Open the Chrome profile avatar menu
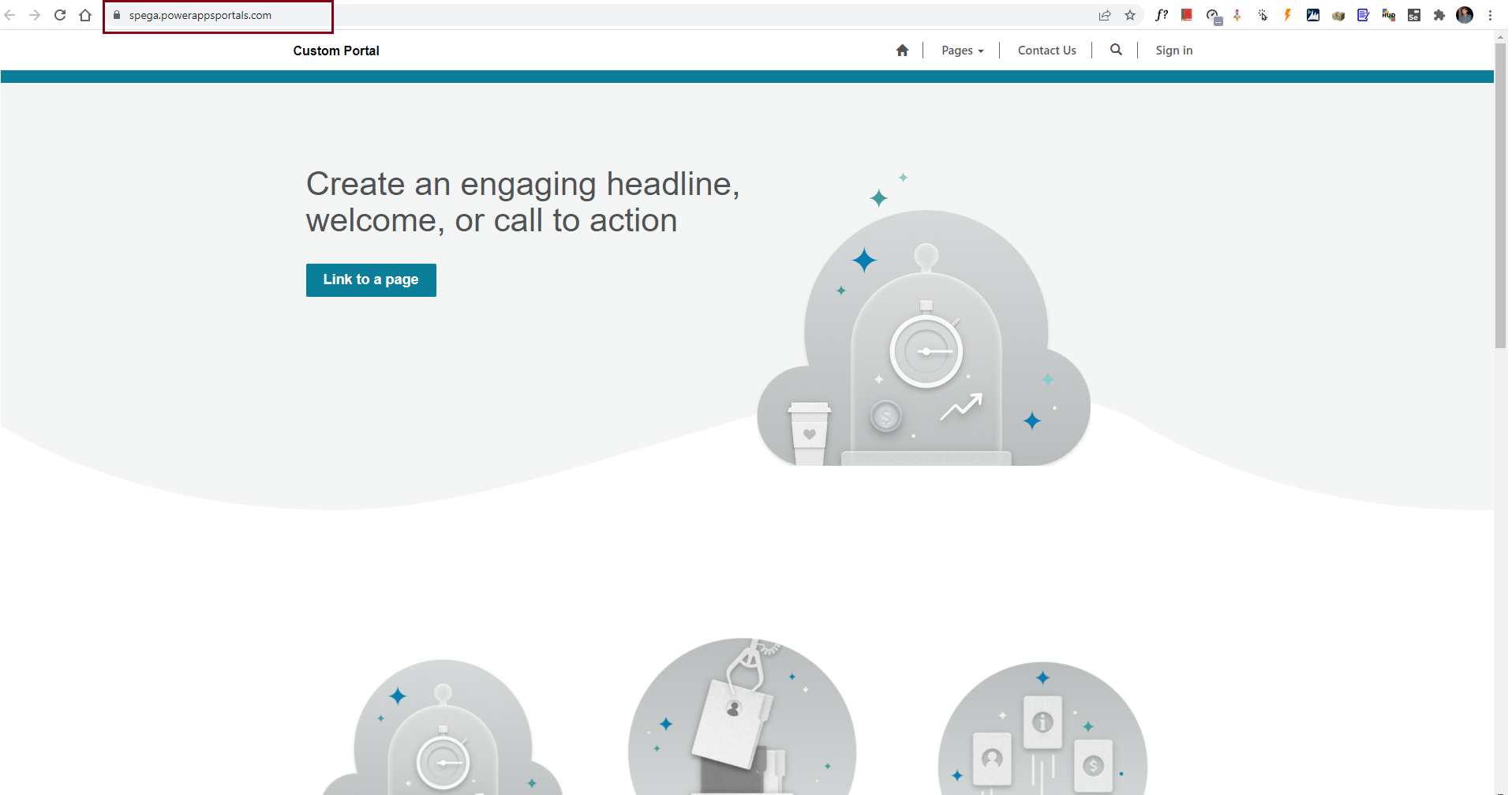The height and width of the screenshot is (795, 1512). point(1465,15)
